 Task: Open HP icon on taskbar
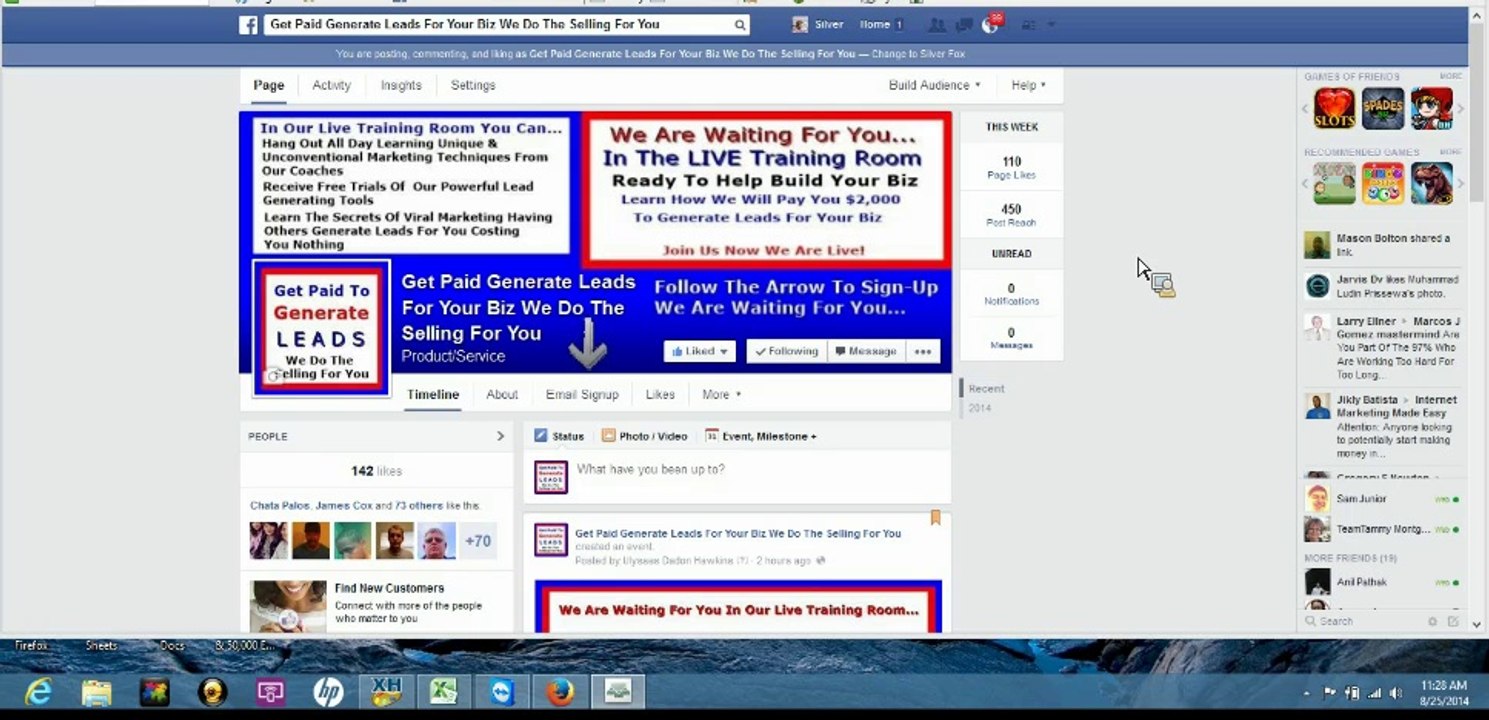click(x=328, y=691)
